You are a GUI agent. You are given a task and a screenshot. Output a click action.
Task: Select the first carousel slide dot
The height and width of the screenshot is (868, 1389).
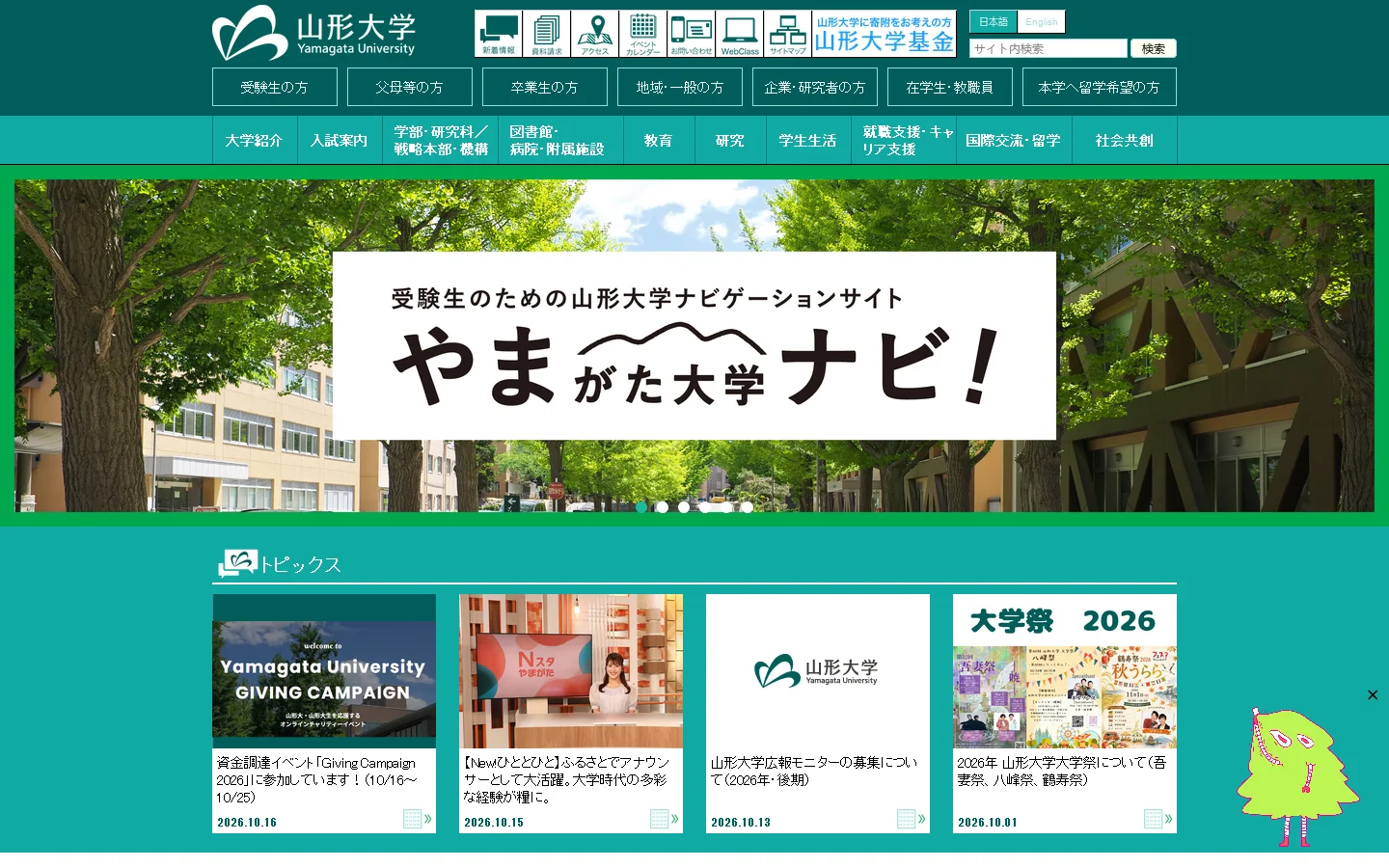tap(641, 507)
